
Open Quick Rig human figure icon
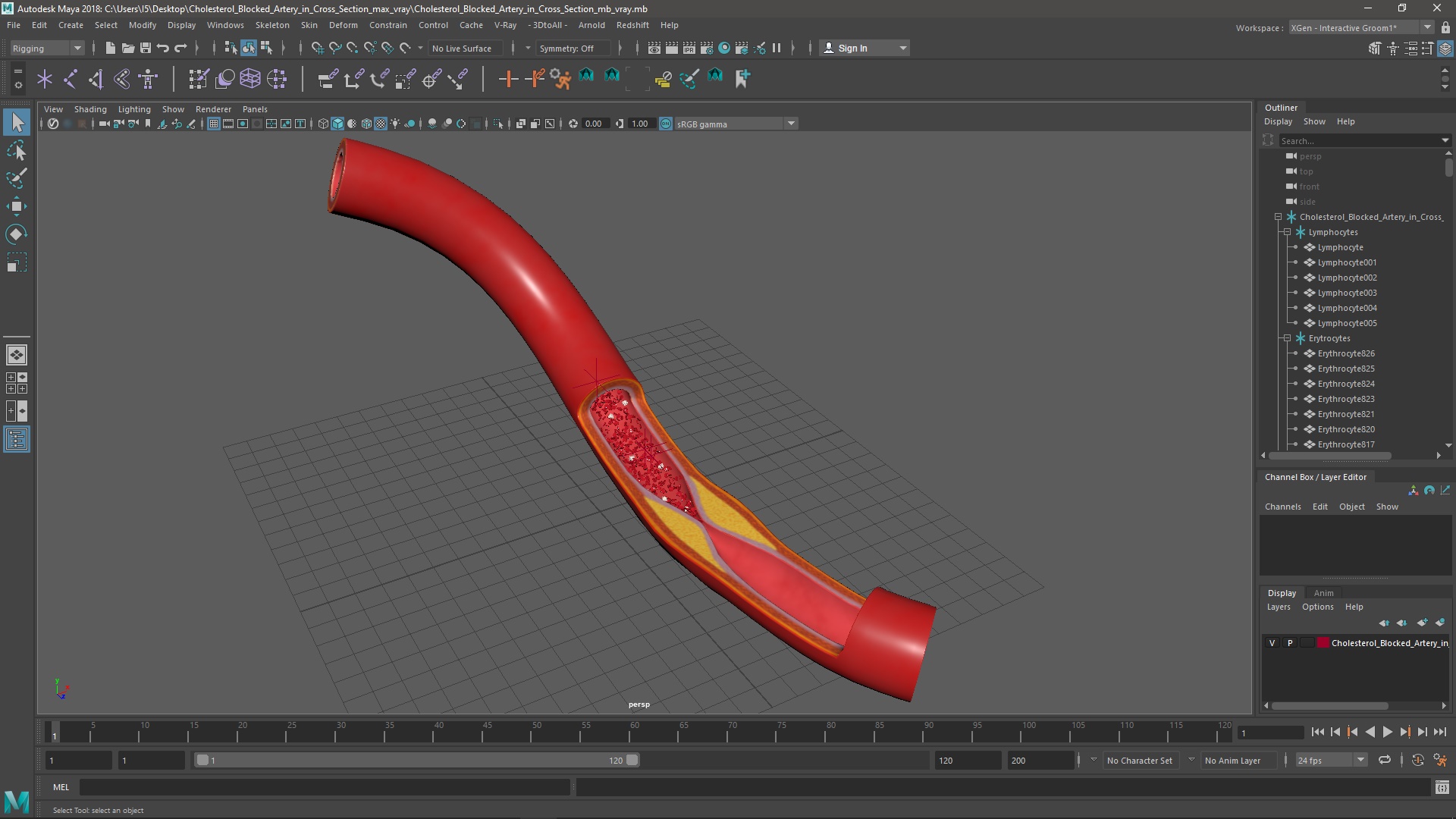(x=148, y=79)
